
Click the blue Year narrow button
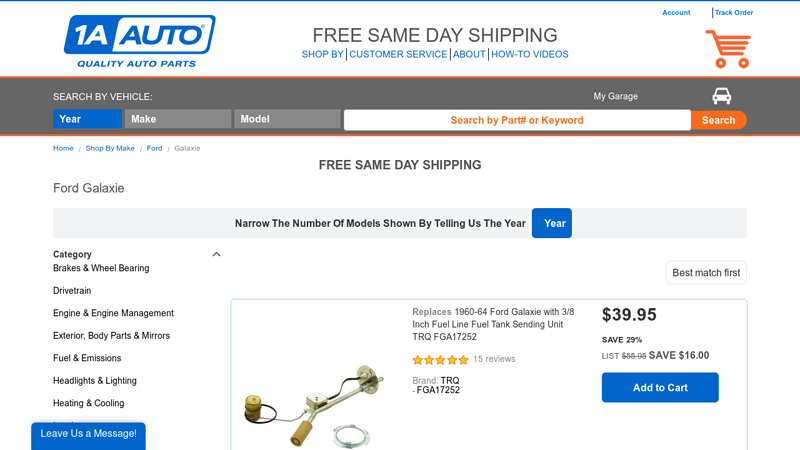[x=551, y=223]
